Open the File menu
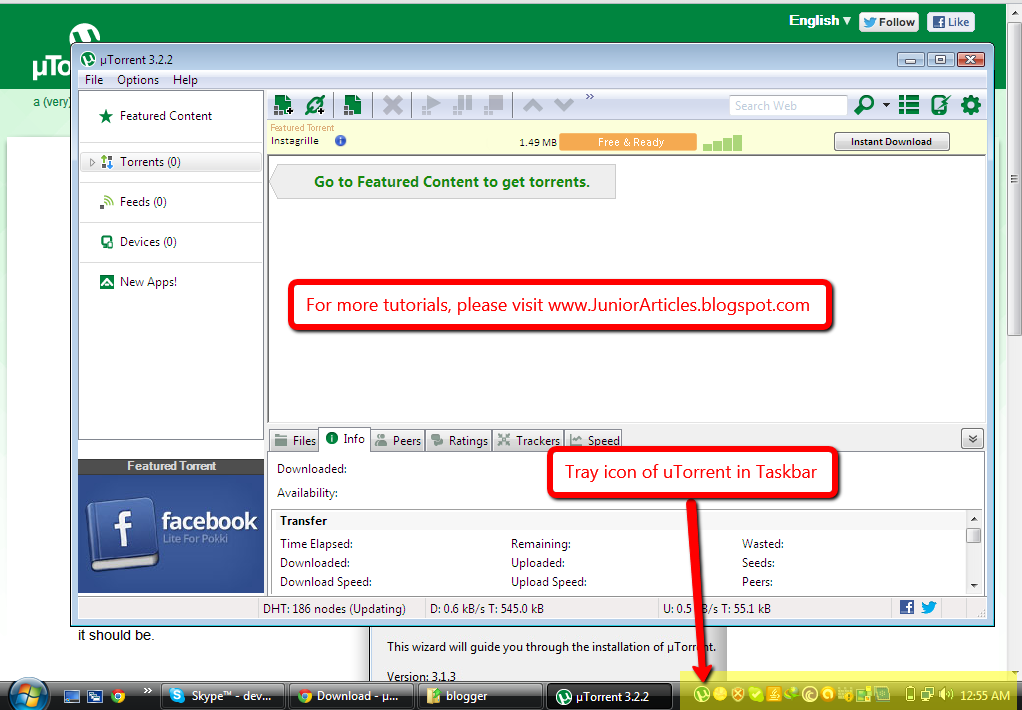The width and height of the screenshot is (1022, 710). pos(94,80)
